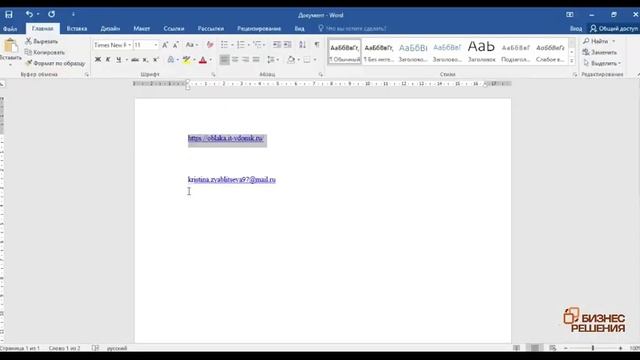This screenshot has width=640, height=360.
Task: Switch to the Вставка tab
Action: pyautogui.click(x=77, y=29)
